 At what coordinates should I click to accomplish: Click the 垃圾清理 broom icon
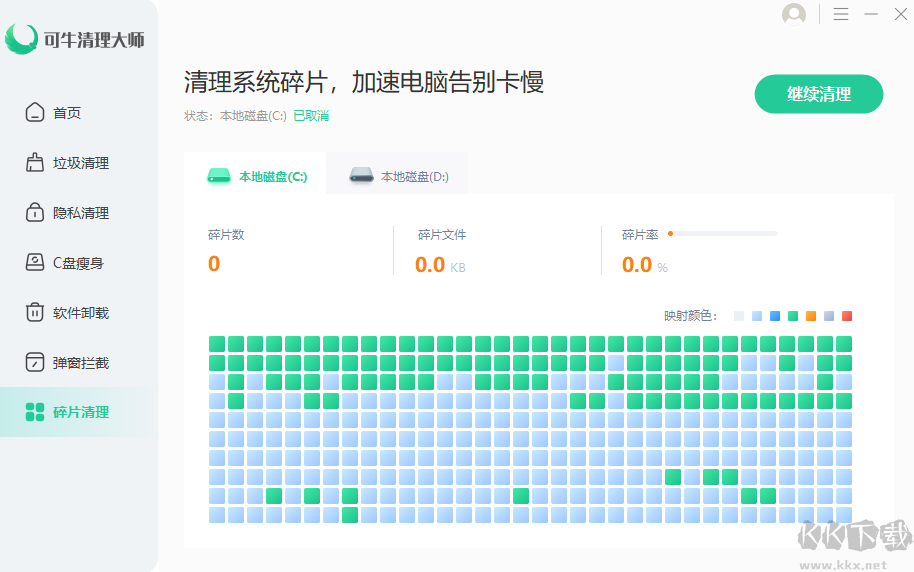click(34, 163)
